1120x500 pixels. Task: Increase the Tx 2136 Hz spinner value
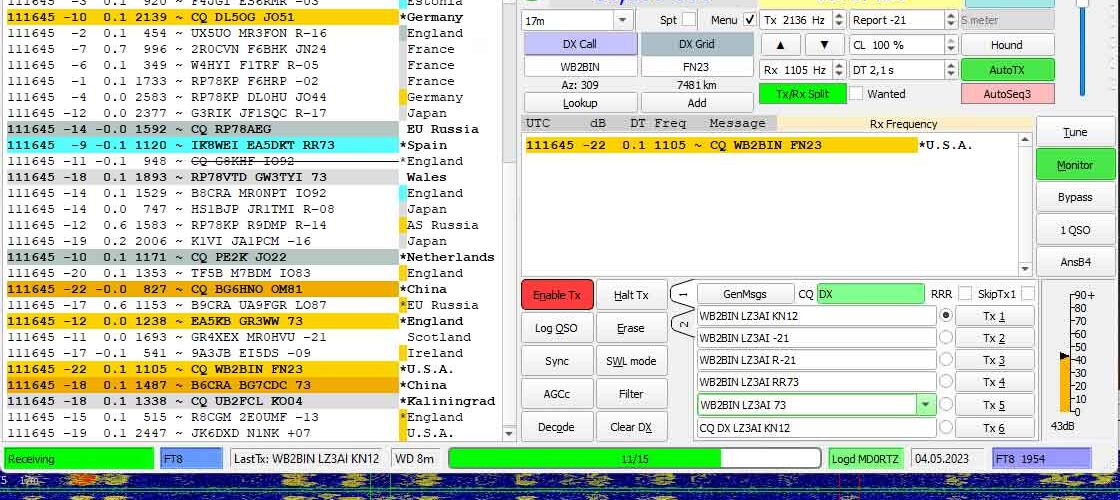839,16
